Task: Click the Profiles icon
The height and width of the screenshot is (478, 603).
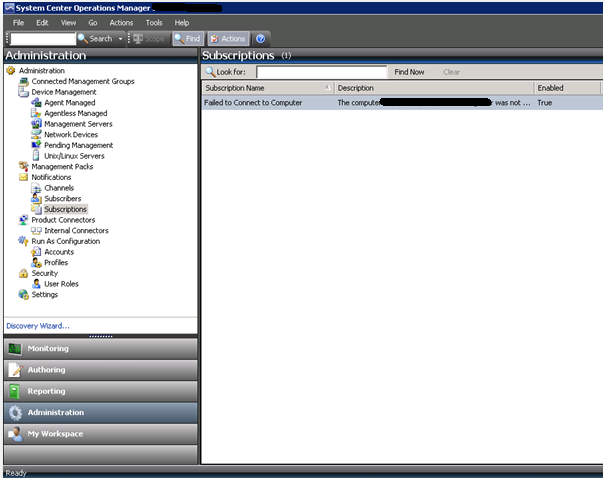Action: tap(36, 262)
